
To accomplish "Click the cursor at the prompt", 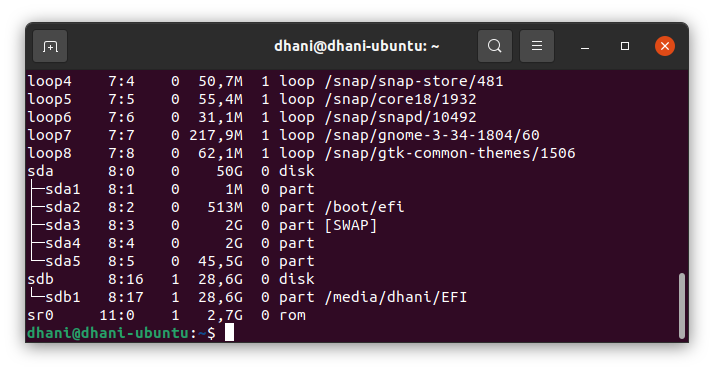I will pos(230,332).
